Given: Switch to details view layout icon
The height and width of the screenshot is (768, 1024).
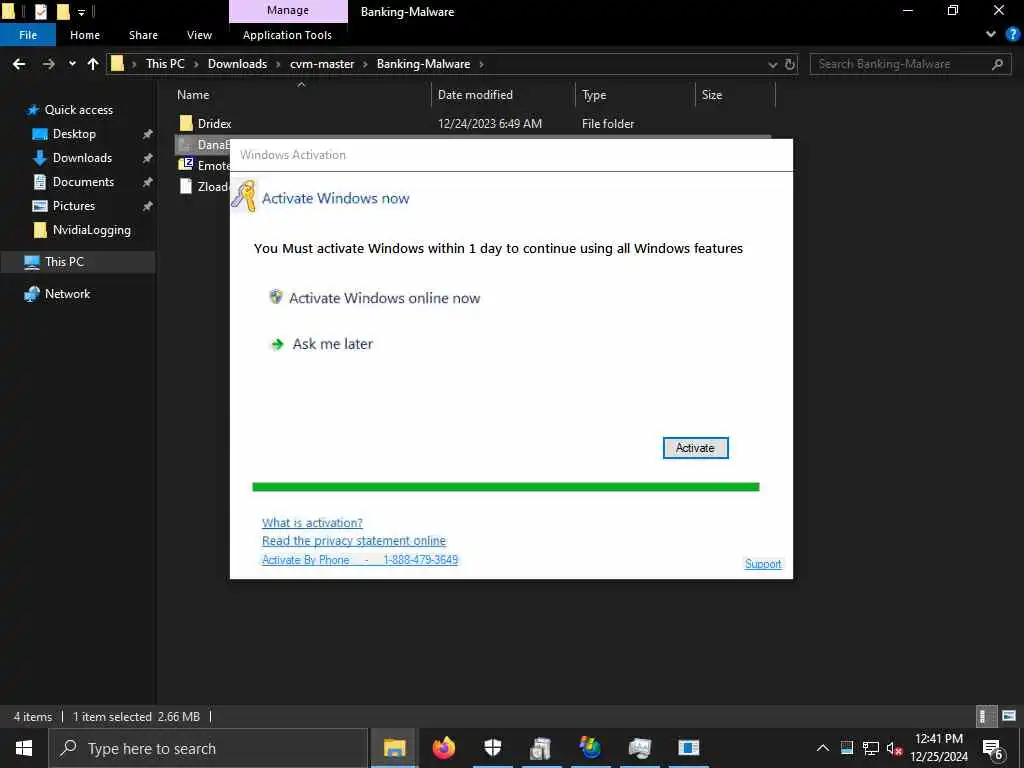Looking at the screenshot, I should pyautogui.click(x=985, y=716).
